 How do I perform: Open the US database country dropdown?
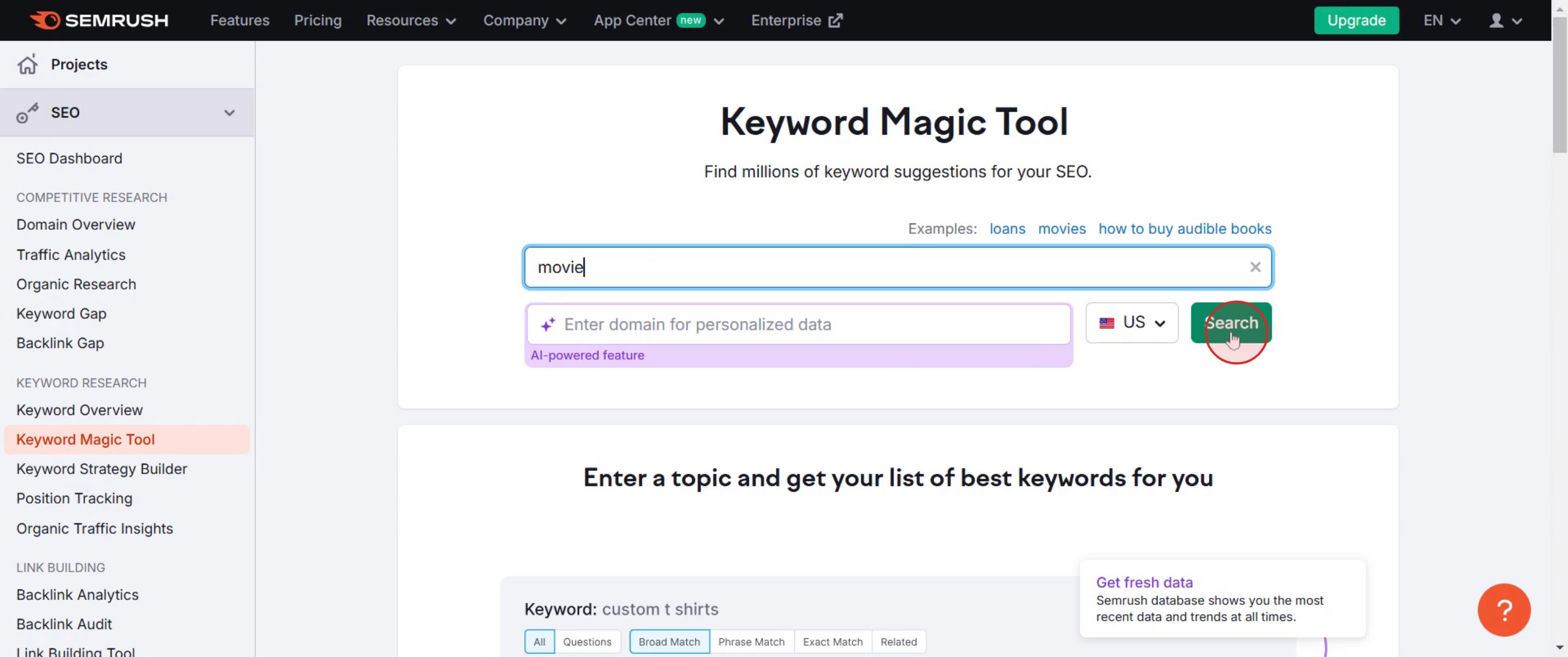coord(1132,323)
